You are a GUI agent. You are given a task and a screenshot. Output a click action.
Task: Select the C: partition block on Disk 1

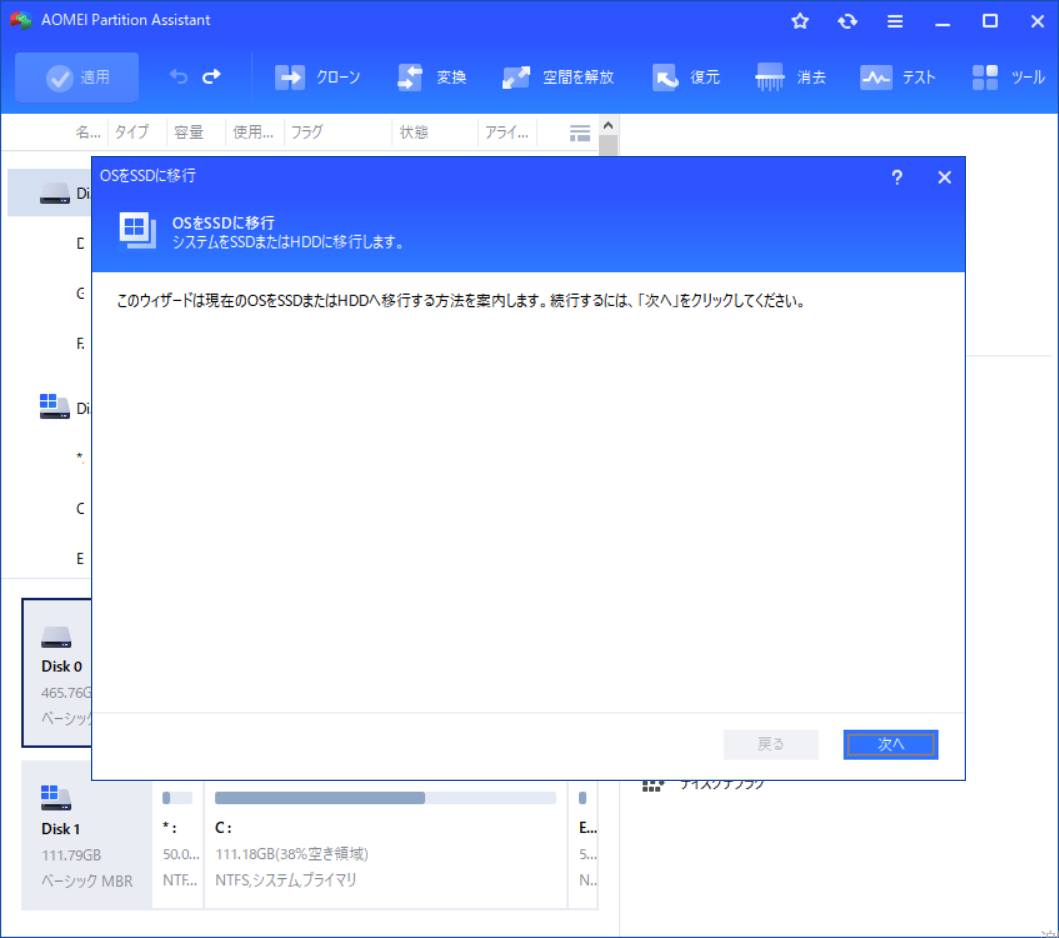click(x=385, y=845)
